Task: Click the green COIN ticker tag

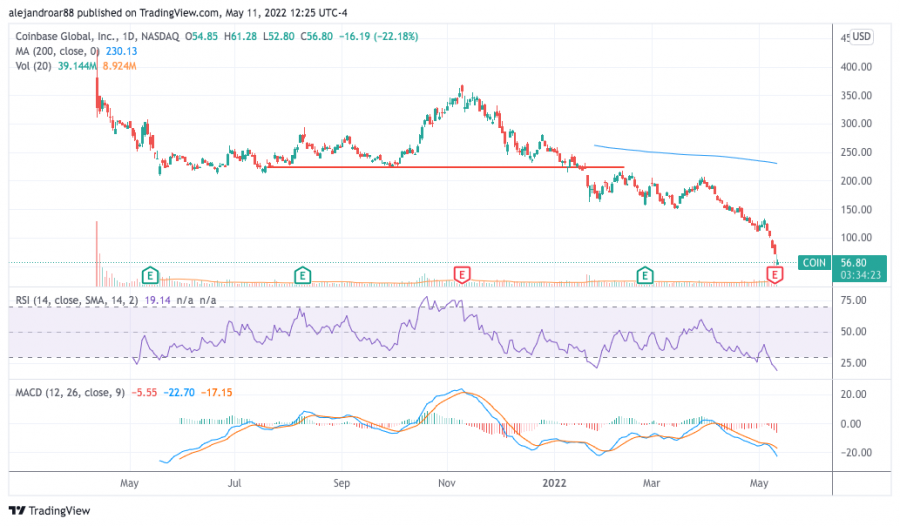Action: pyautogui.click(x=814, y=263)
